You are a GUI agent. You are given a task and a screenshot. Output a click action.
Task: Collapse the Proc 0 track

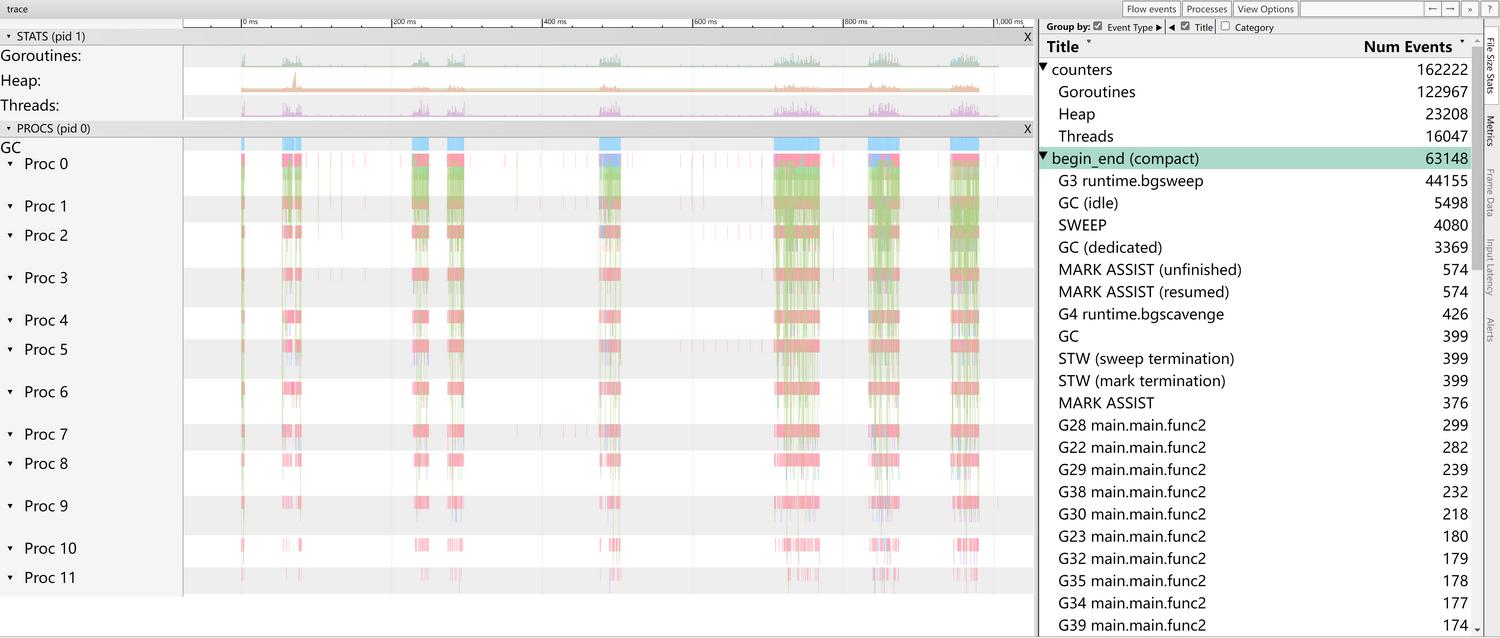pos(10,164)
